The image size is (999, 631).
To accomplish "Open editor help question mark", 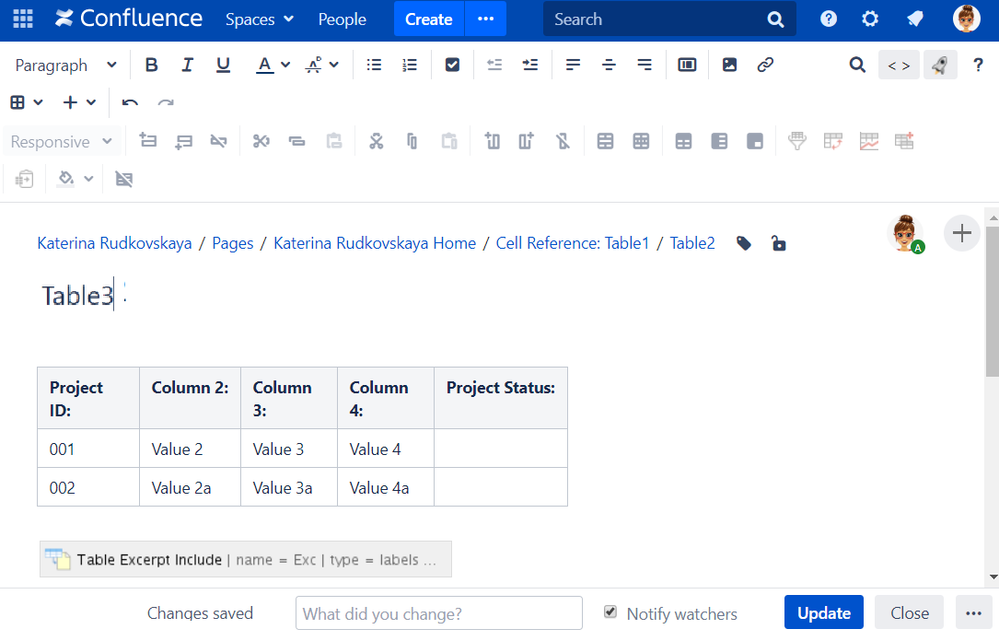I will 978,65.
